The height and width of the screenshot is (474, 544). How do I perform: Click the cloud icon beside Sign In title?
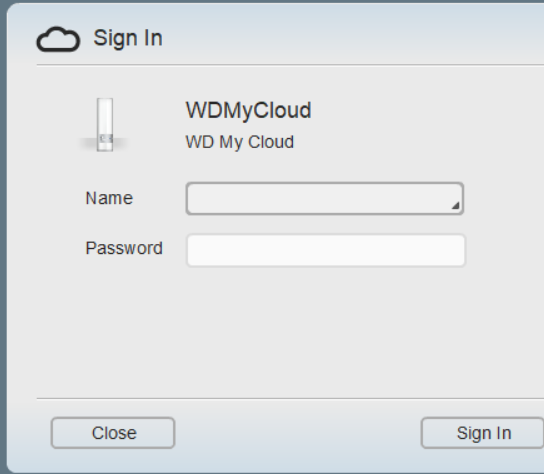pos(58,39)
